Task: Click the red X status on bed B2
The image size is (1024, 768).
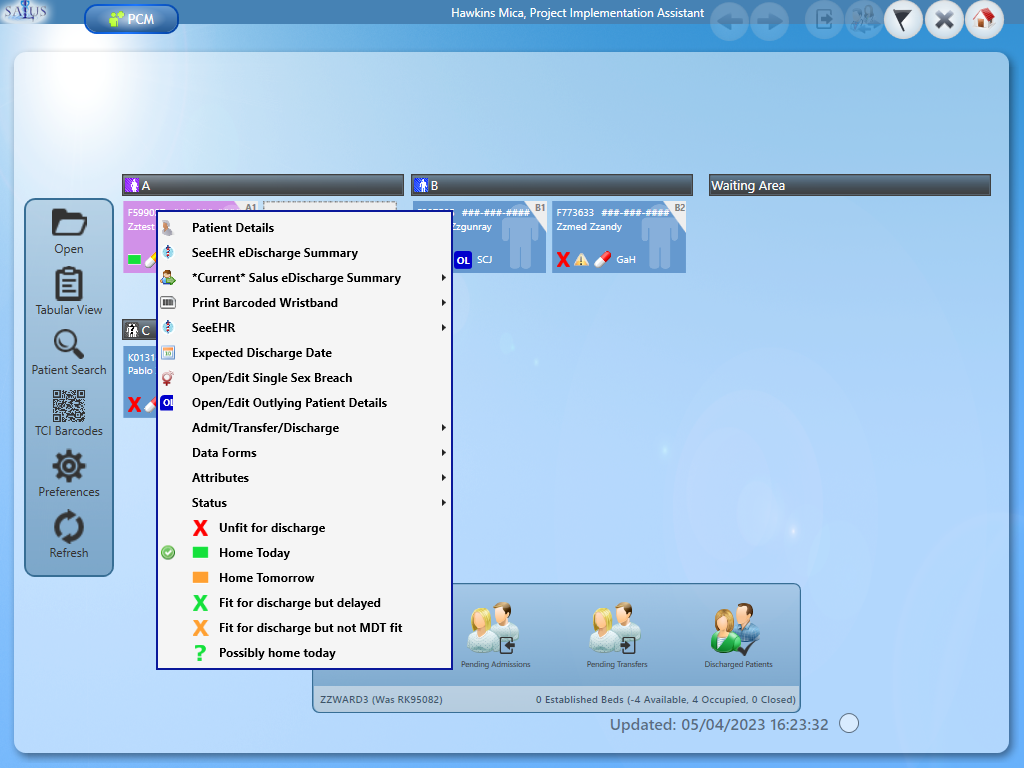Action: [563, 260]
